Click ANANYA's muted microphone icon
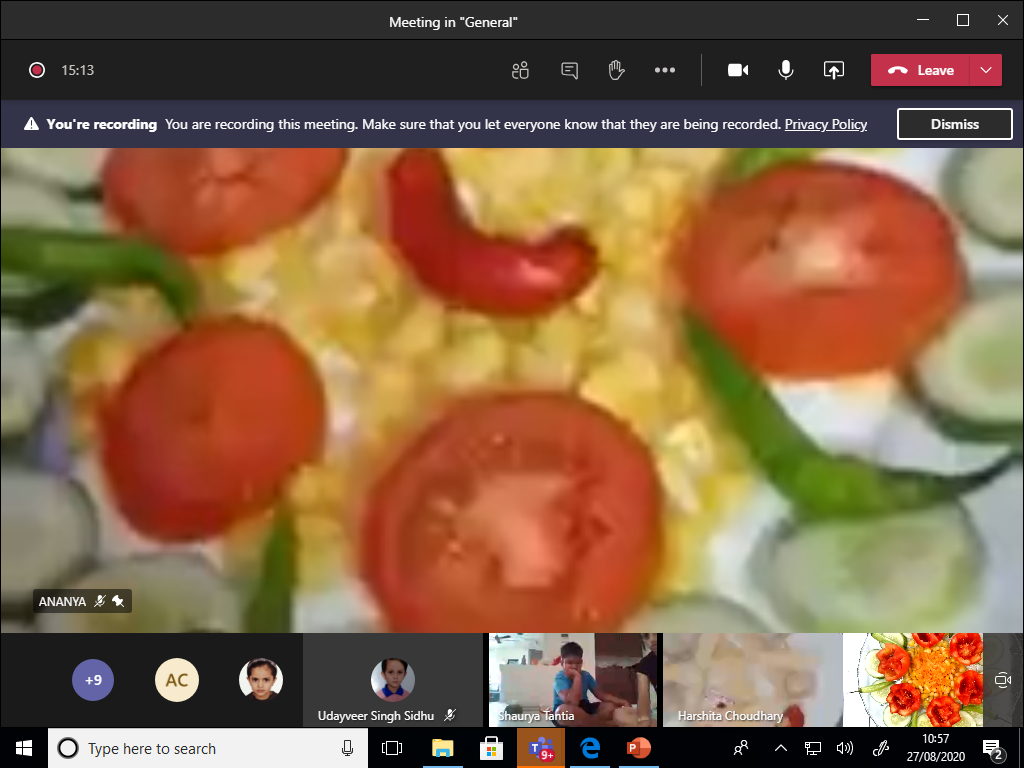This screenshot has width=1024, height=768. (x=99, y=601)
